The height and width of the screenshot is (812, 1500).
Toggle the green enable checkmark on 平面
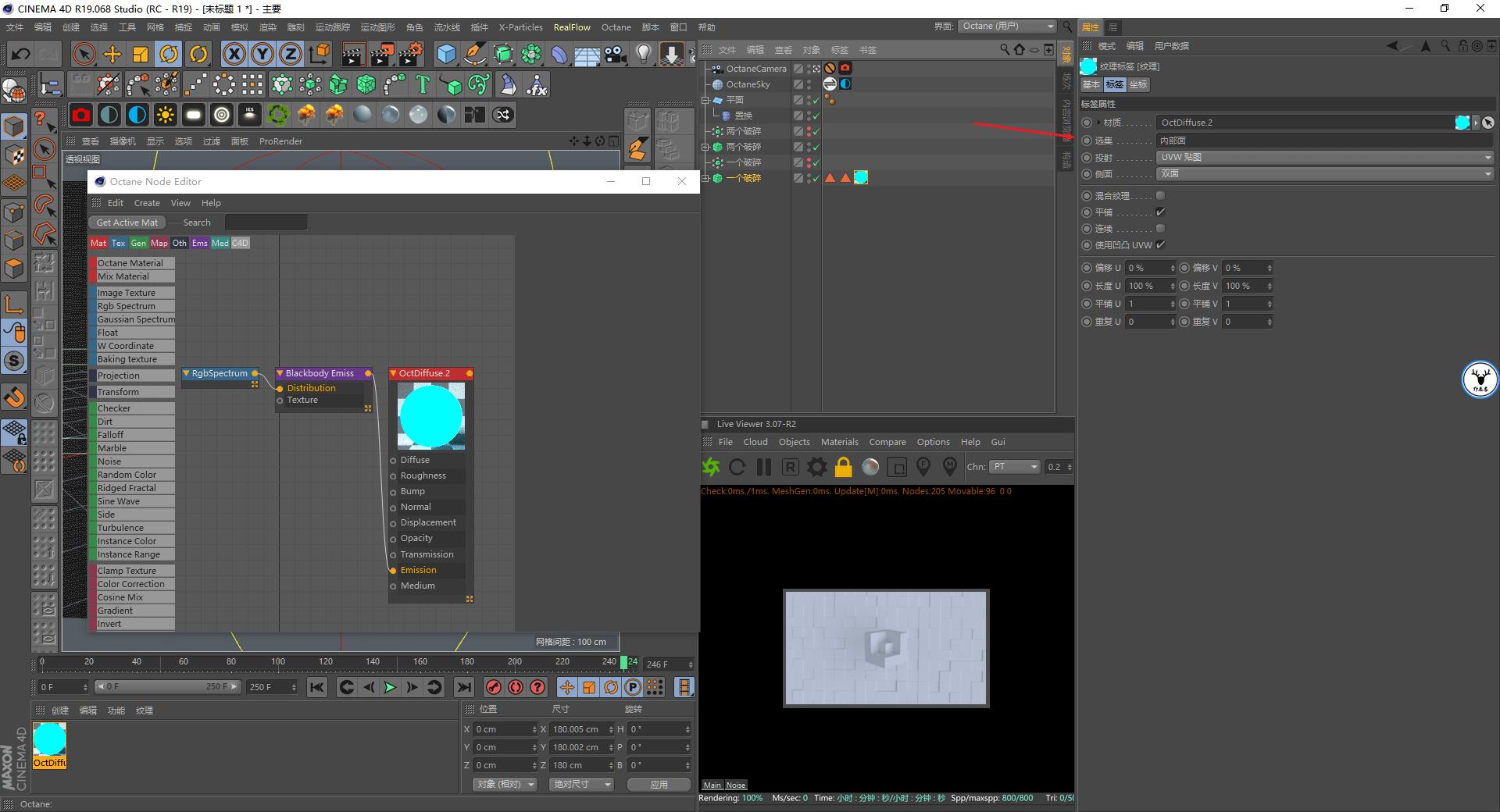pos(816,100)
